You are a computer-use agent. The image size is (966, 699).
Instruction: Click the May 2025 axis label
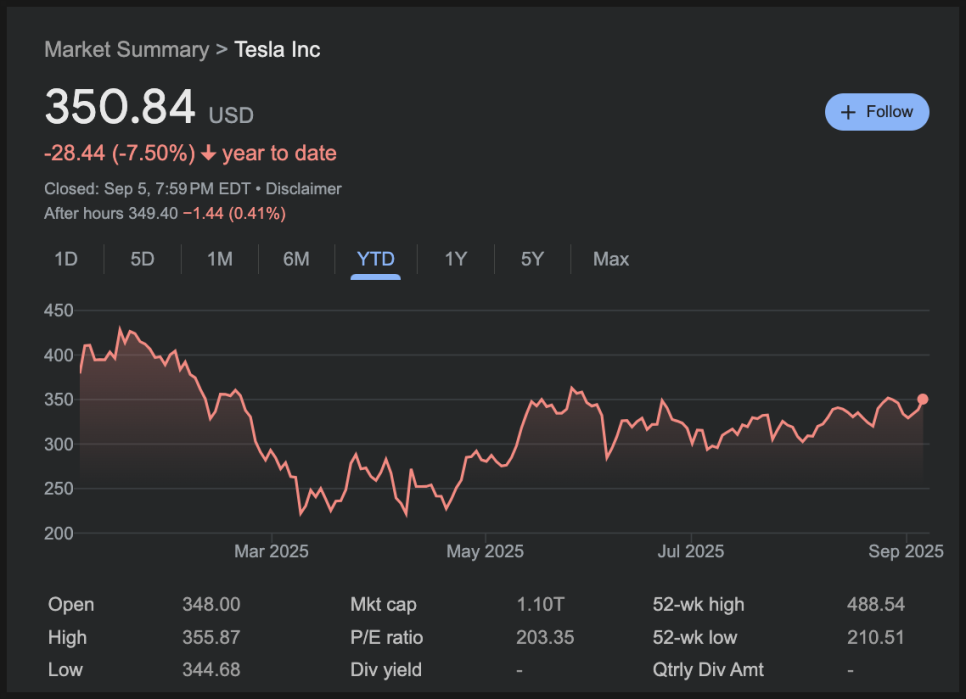pos(485,551)
